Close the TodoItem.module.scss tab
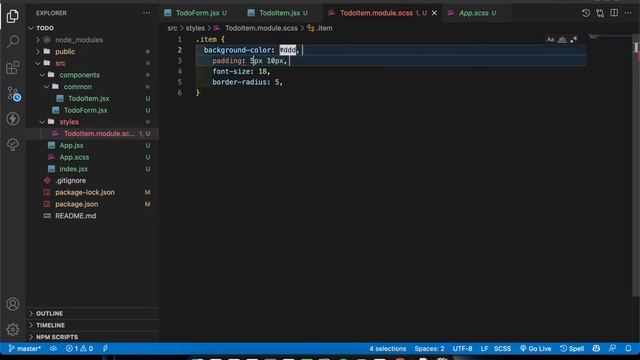The image size is (640, 360). tap(434, 13)
